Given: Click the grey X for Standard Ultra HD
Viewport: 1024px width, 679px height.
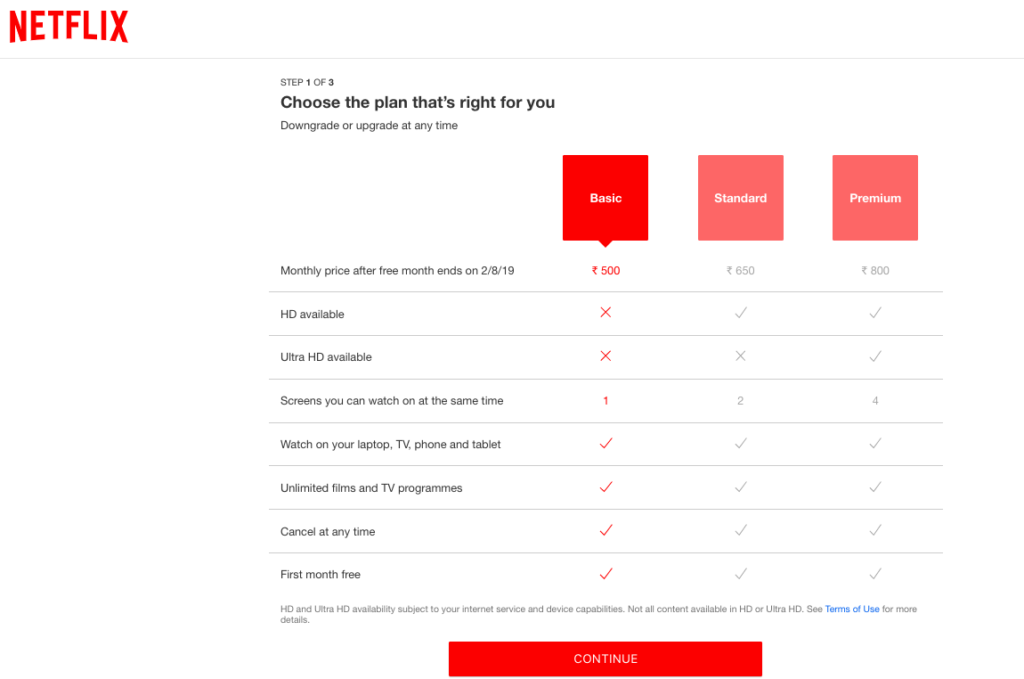Looking at the screenshot, I should [x=740, y=356].
